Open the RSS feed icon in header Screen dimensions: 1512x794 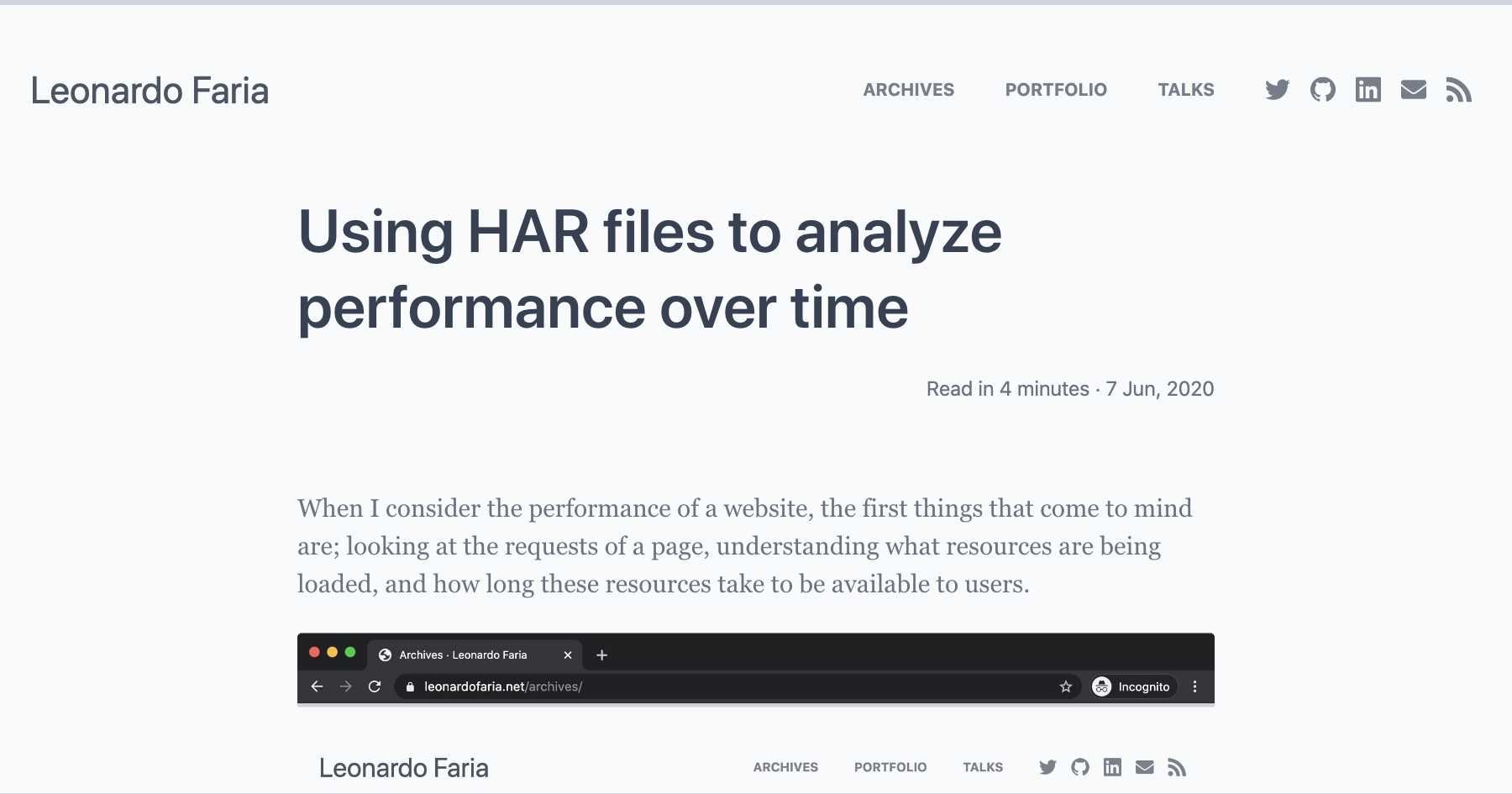(1458, 90)
